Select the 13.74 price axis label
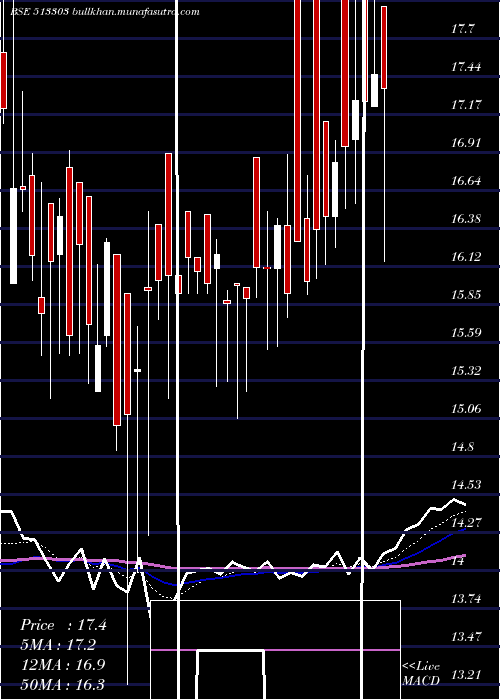Image resolution: width=500 pixels, height=700 pixels. pos(466,599)
